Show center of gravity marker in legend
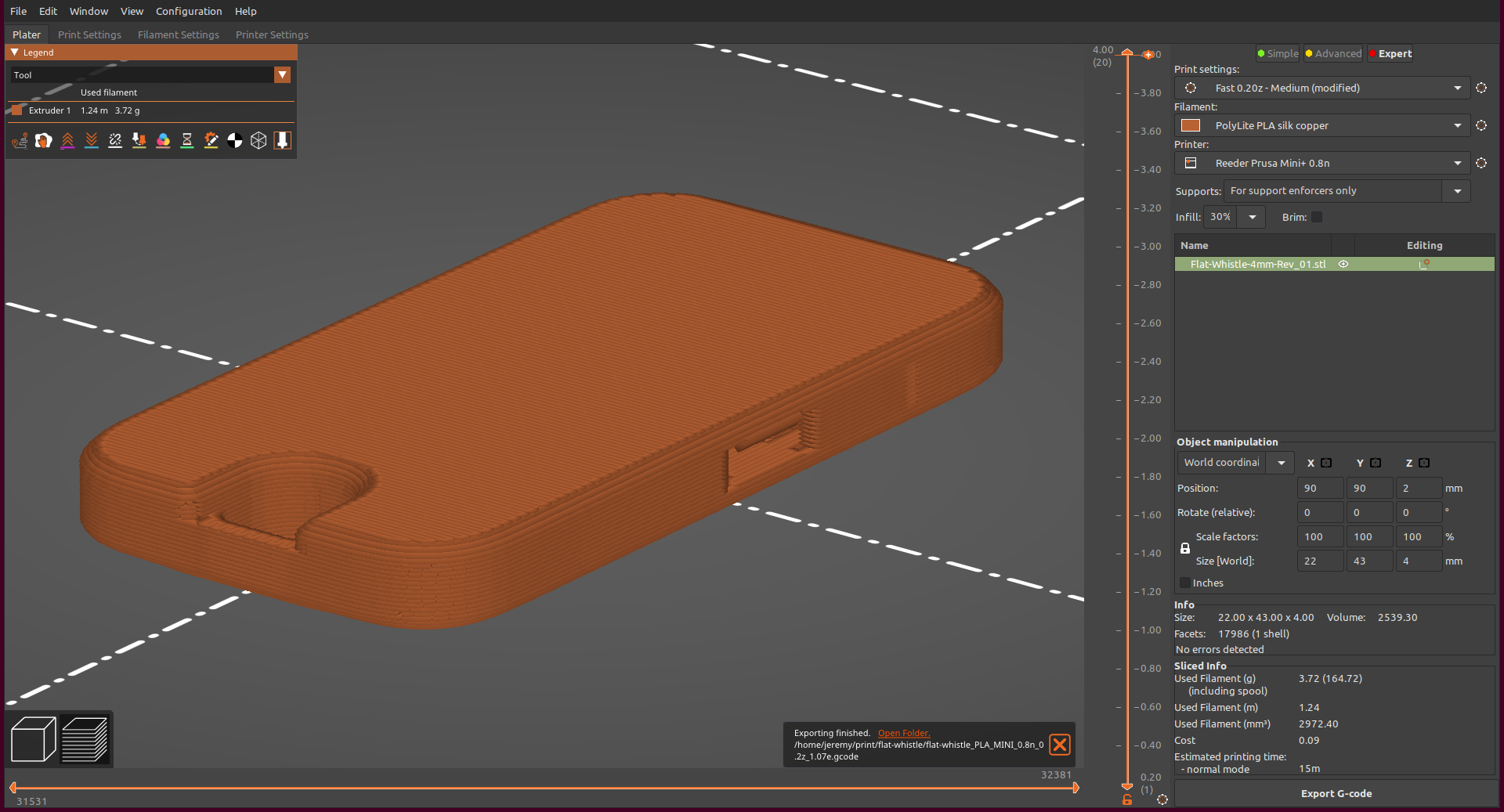The width and height of the screenshot is (1504, 812). pos(235,141)
